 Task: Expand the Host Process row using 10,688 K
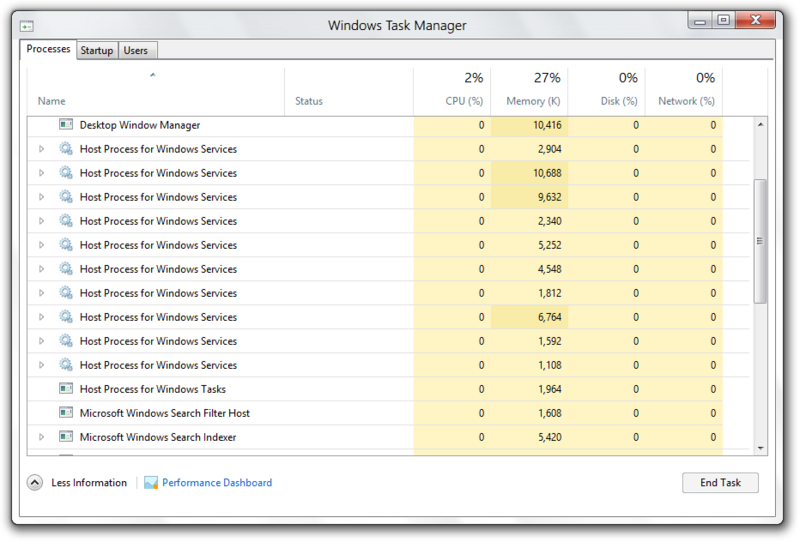click(42, 173)
